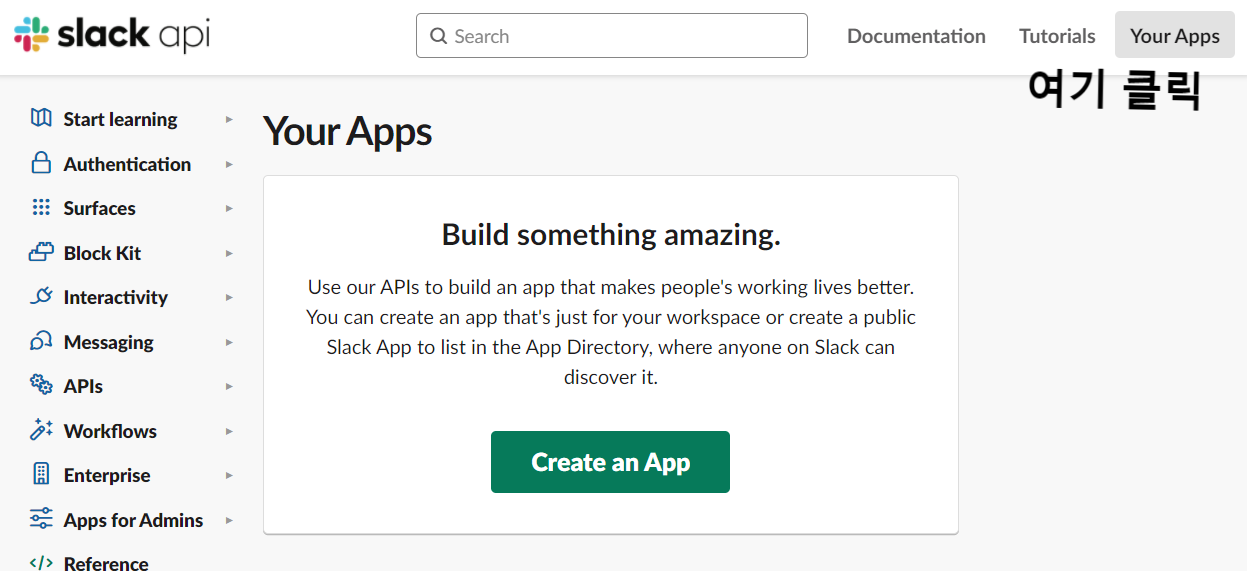Click the Interactivity plug icon
The image size is (1247, 571).
(41, 296)
